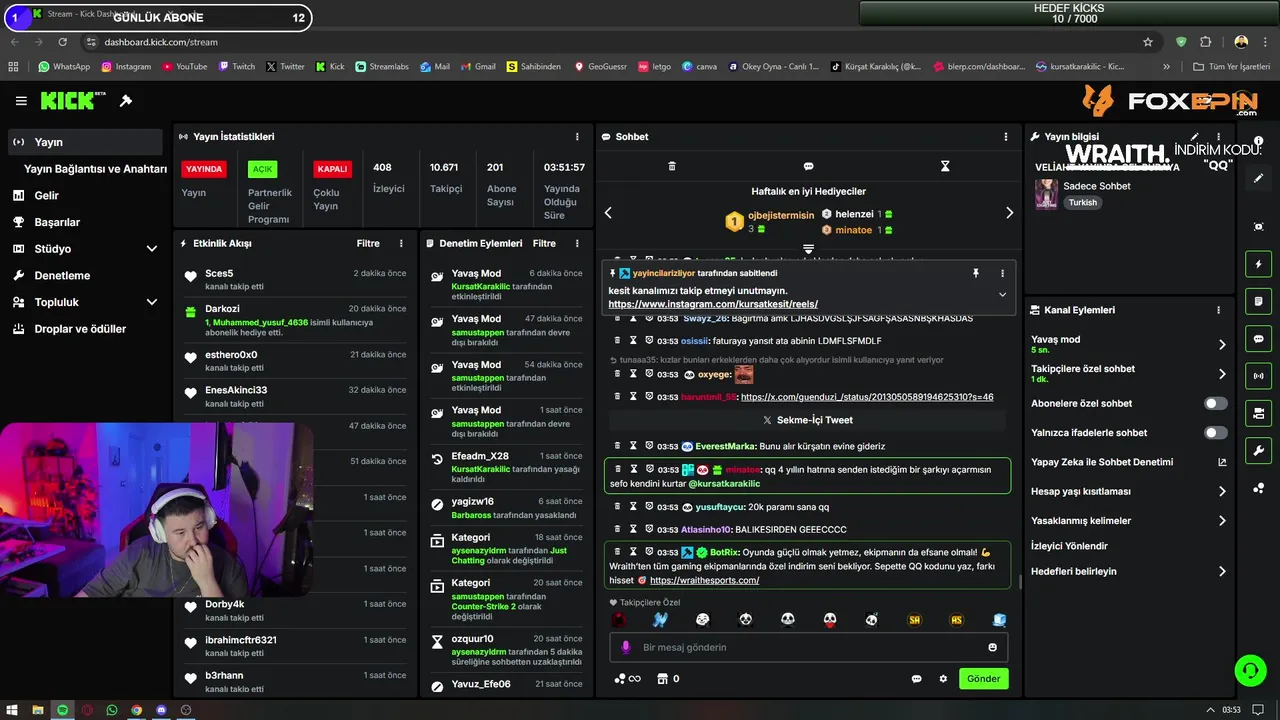This screenshot has height=720, width=1280.
Task: Open the x.com status link in chat
Action: click(x=867, y=397)
